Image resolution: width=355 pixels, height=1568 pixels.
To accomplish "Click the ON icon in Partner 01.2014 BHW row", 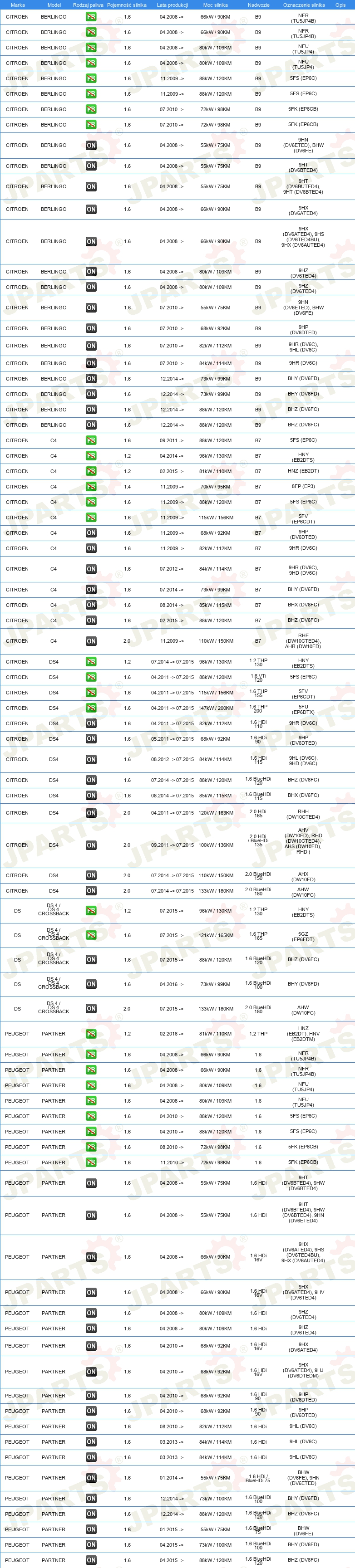I will [x=91, y=1478].
